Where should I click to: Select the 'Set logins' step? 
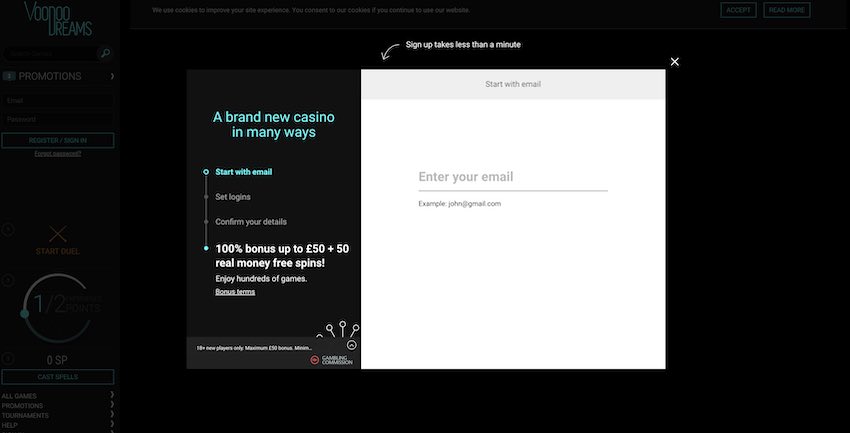point(233,197)
